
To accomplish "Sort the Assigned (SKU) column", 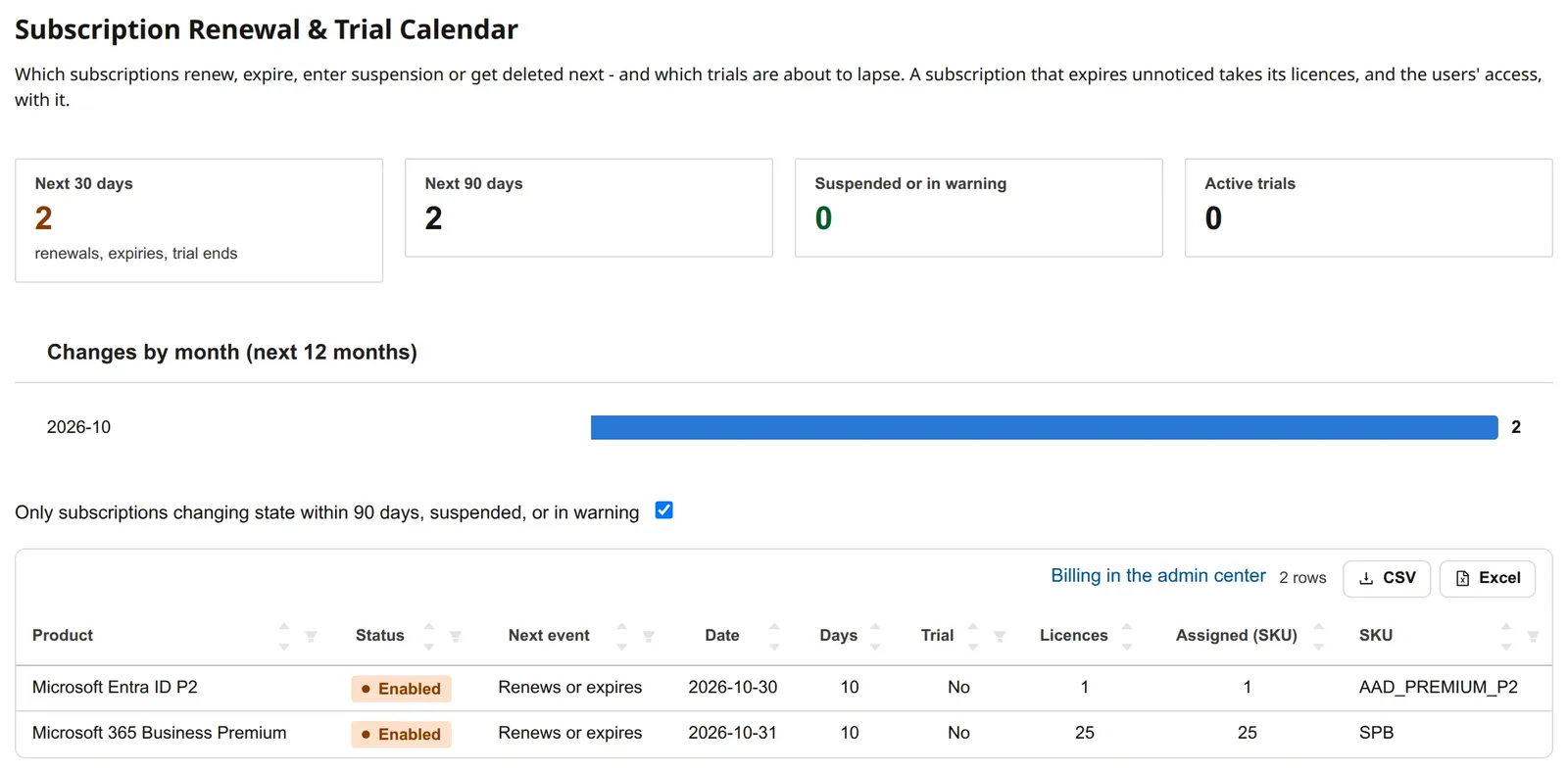I will 1318,636.
